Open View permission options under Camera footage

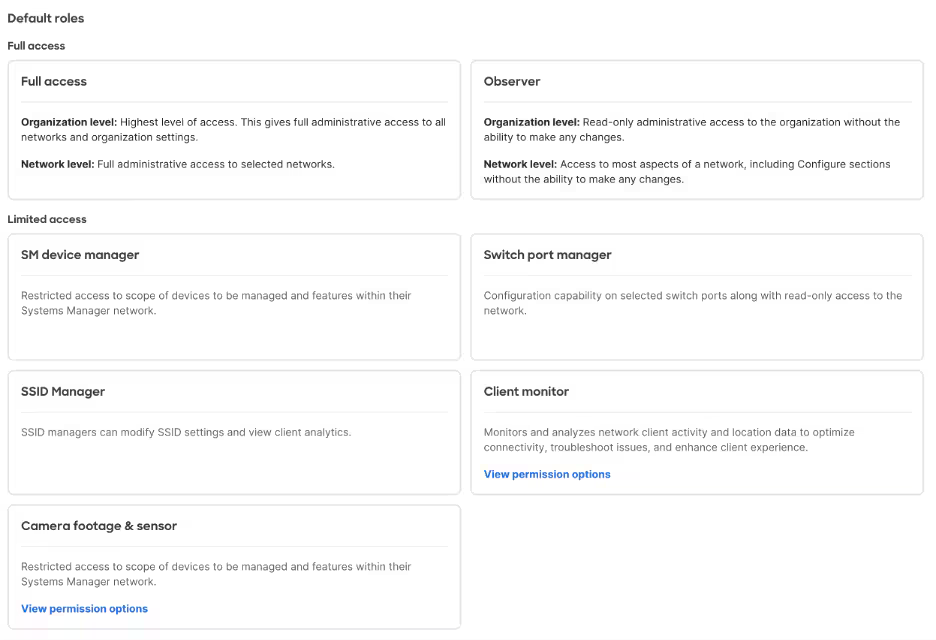(x=84, y=608)
